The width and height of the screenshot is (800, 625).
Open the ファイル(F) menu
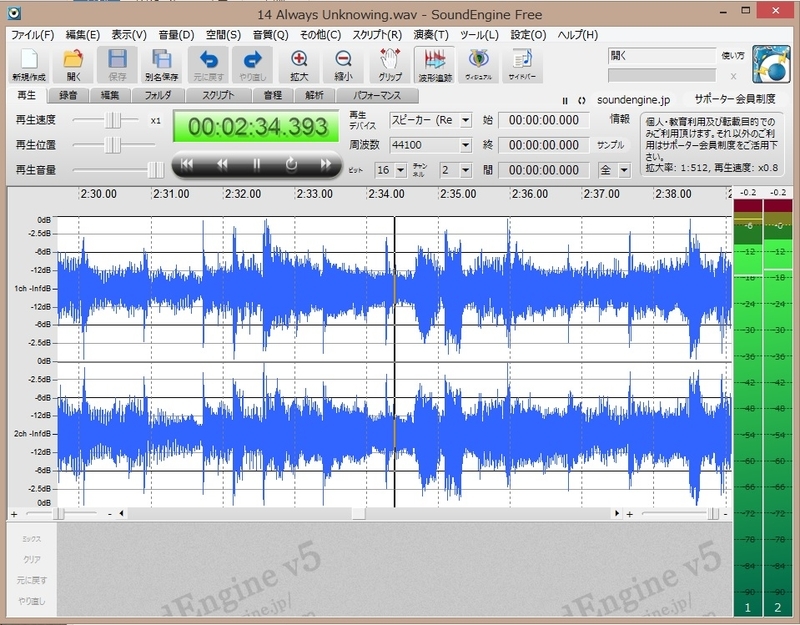coord(32,35)
